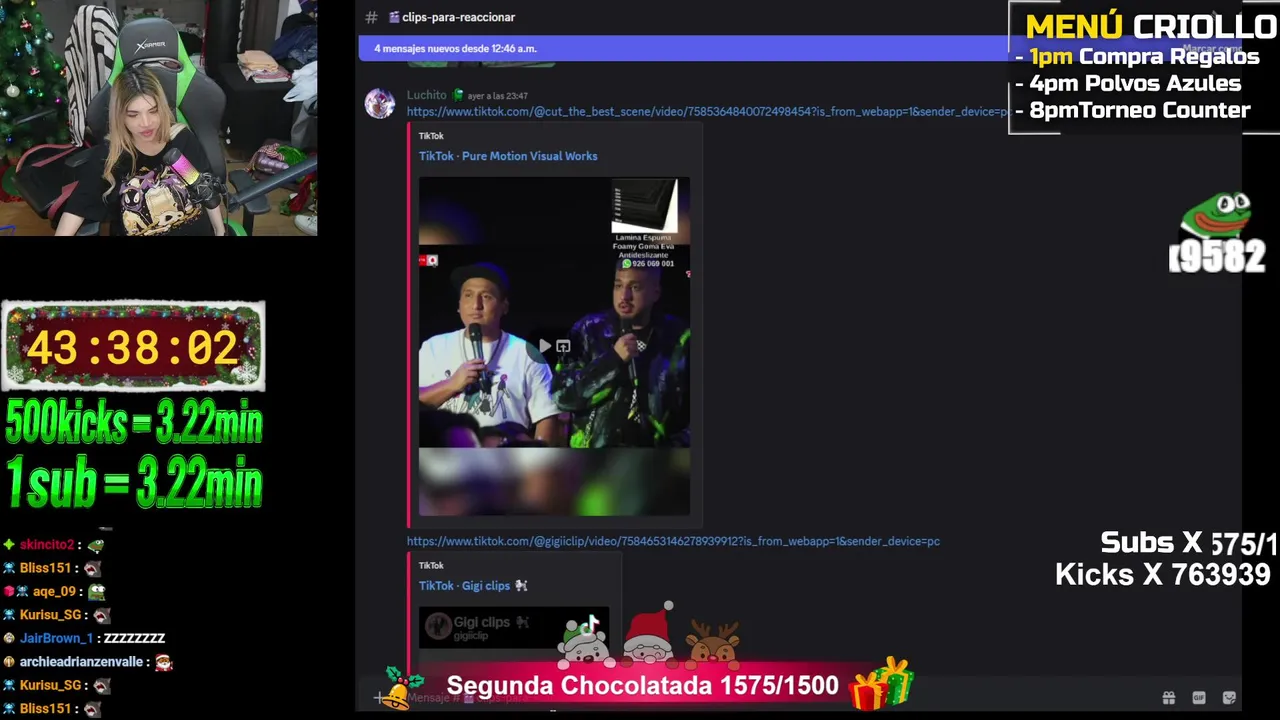This screenshot has width=1280, height=720.
Task: Open the gift Nitro icon in message bar
Action: [x=1168, y=698]
